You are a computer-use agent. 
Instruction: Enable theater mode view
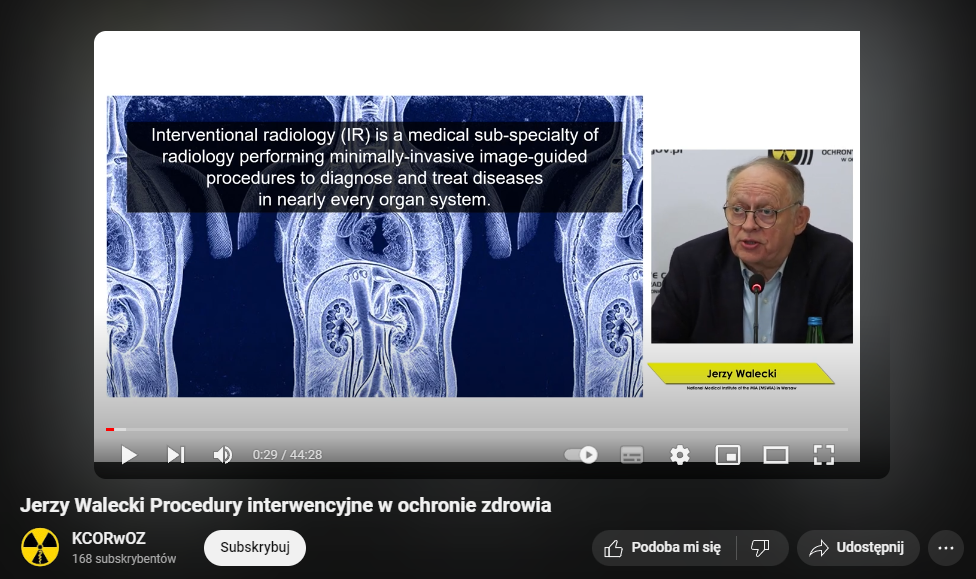point(776,455)
